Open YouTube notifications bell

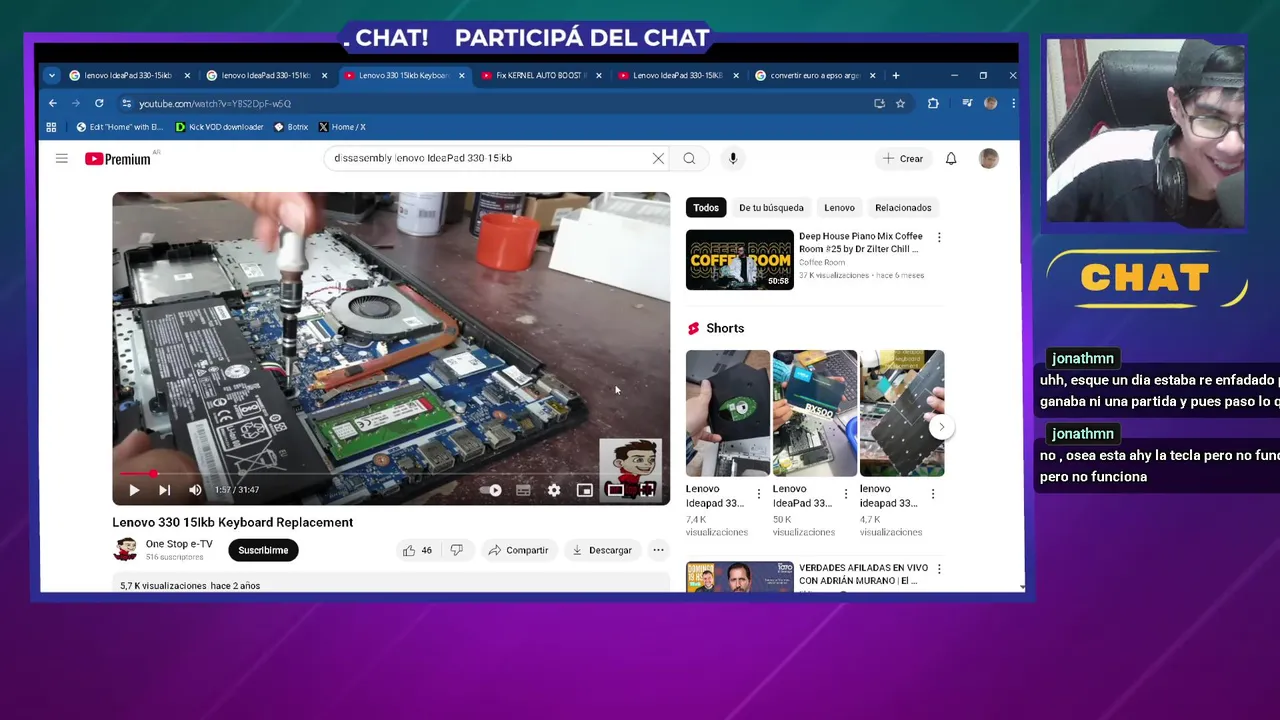951,158
